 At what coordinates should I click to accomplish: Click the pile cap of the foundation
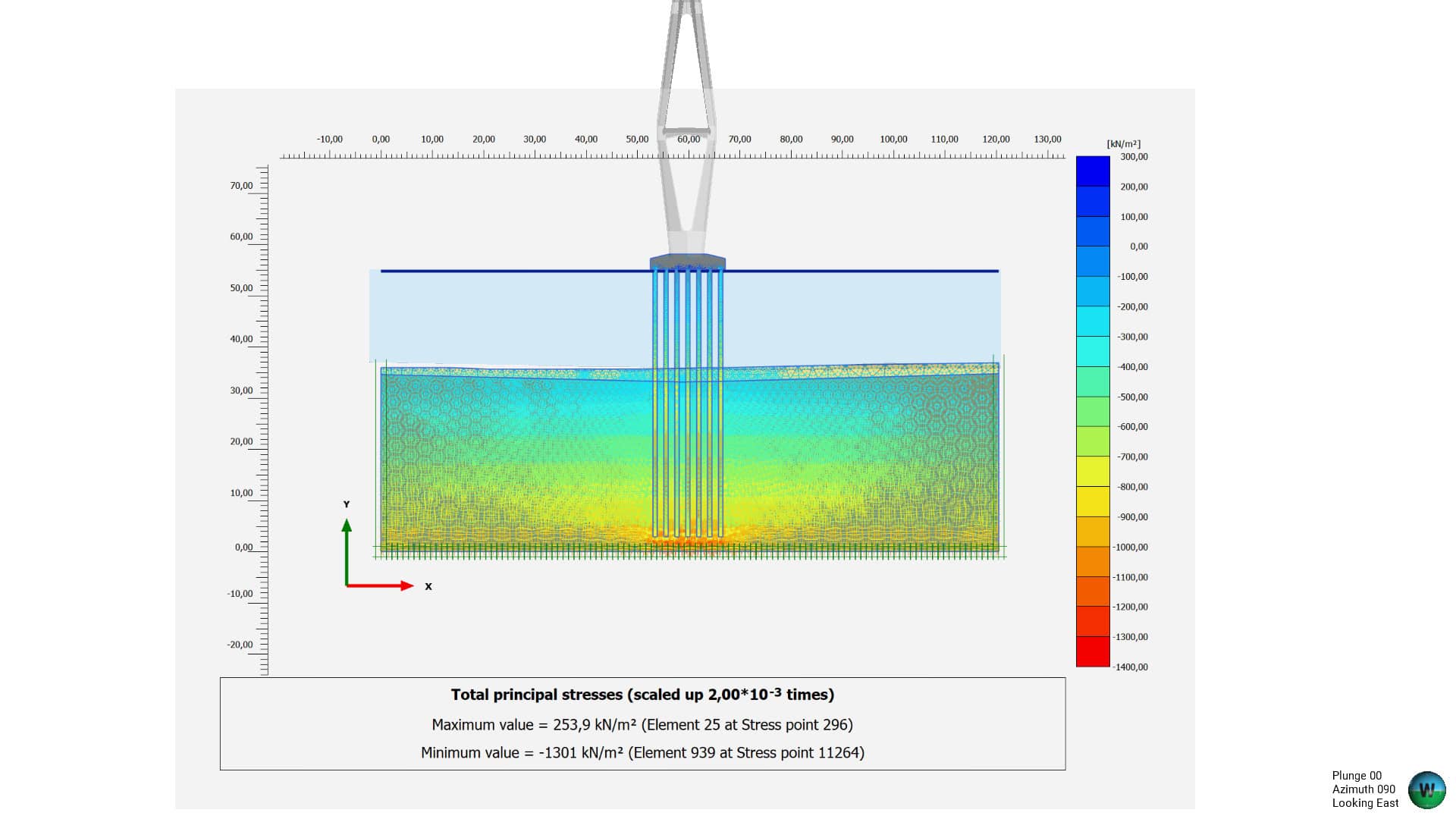pos(688,260)
